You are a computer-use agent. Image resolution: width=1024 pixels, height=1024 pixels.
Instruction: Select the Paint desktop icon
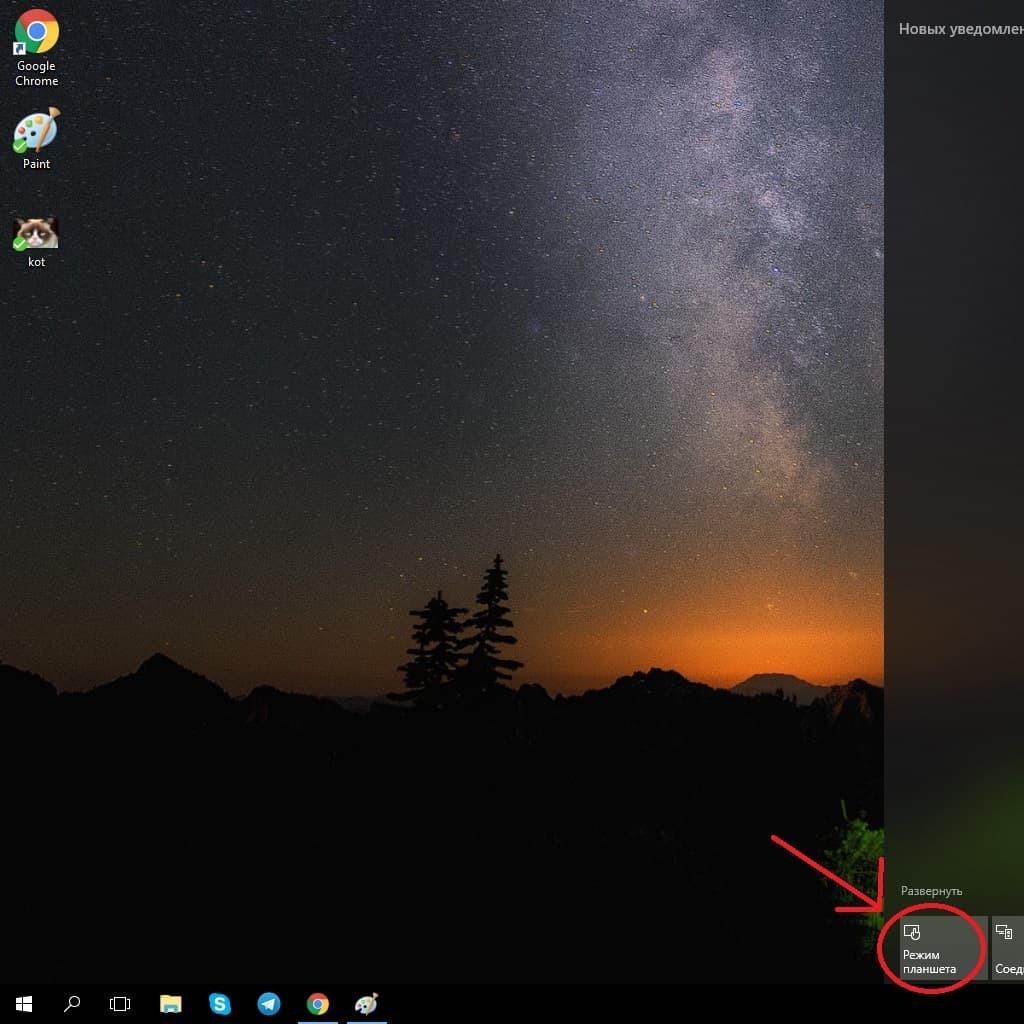tap(37, 139)
